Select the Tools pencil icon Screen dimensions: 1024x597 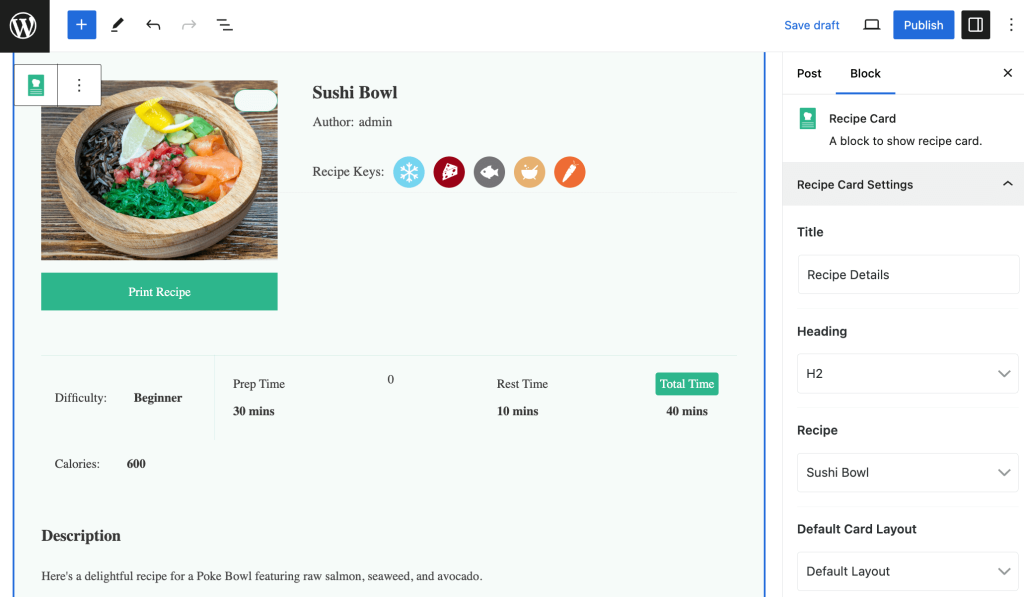[117, 24]
